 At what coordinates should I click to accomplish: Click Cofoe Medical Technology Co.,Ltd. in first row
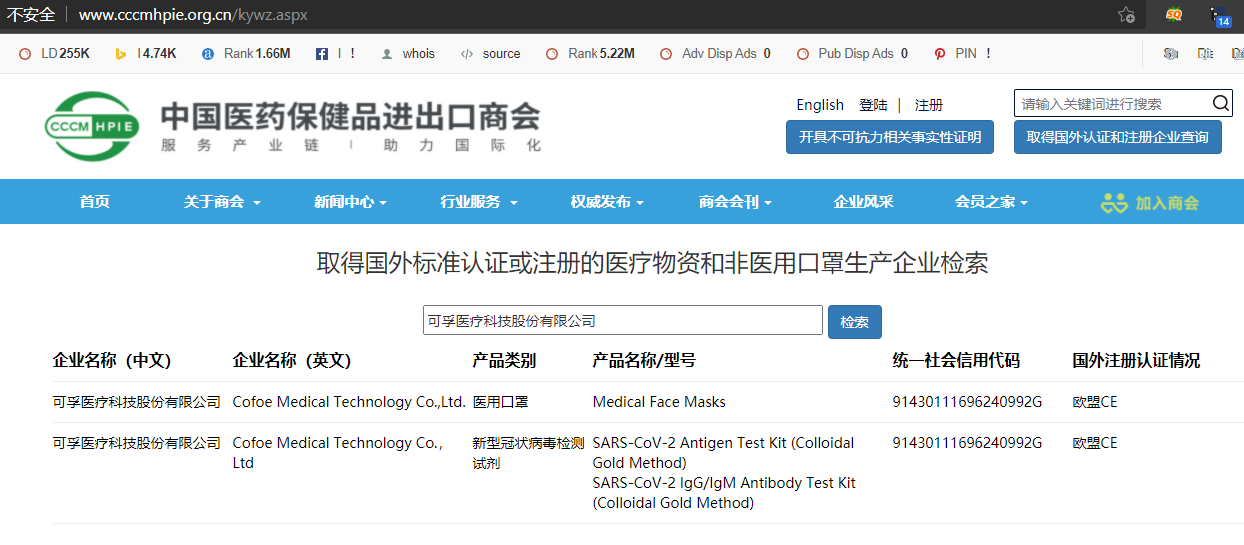[349, 402]
